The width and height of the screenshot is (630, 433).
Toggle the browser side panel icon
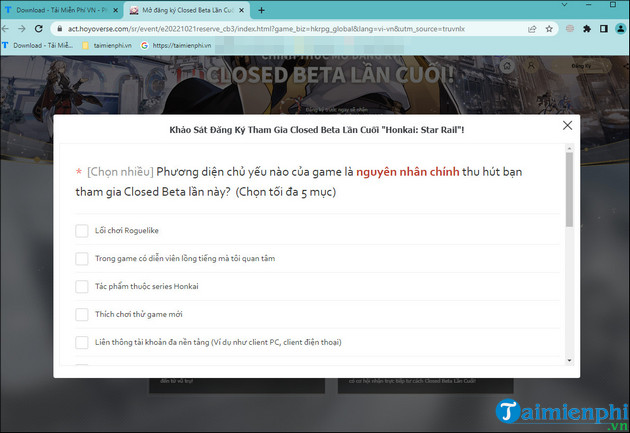click(x=603, y=29)
